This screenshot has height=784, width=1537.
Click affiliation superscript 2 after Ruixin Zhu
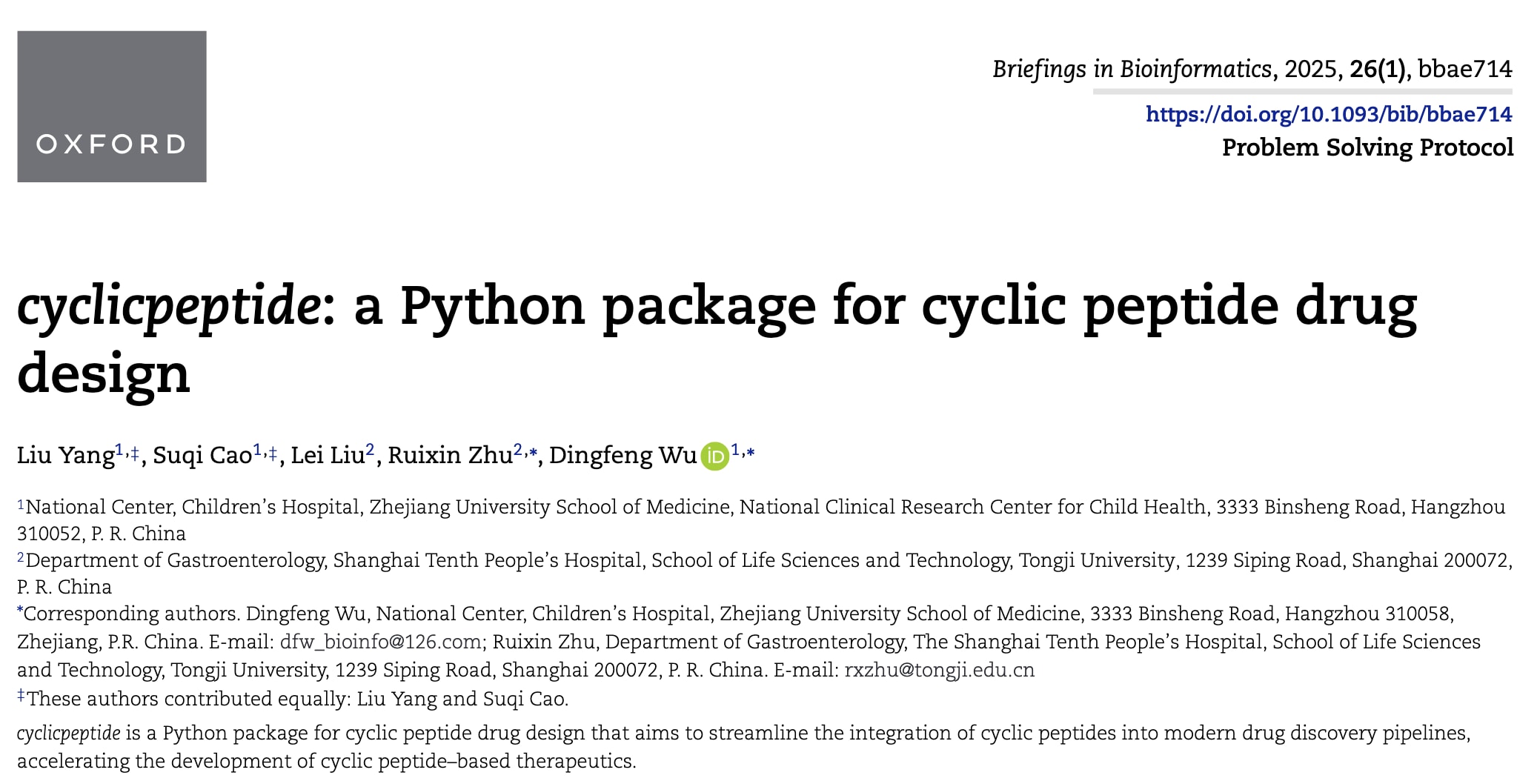[518, 450]
